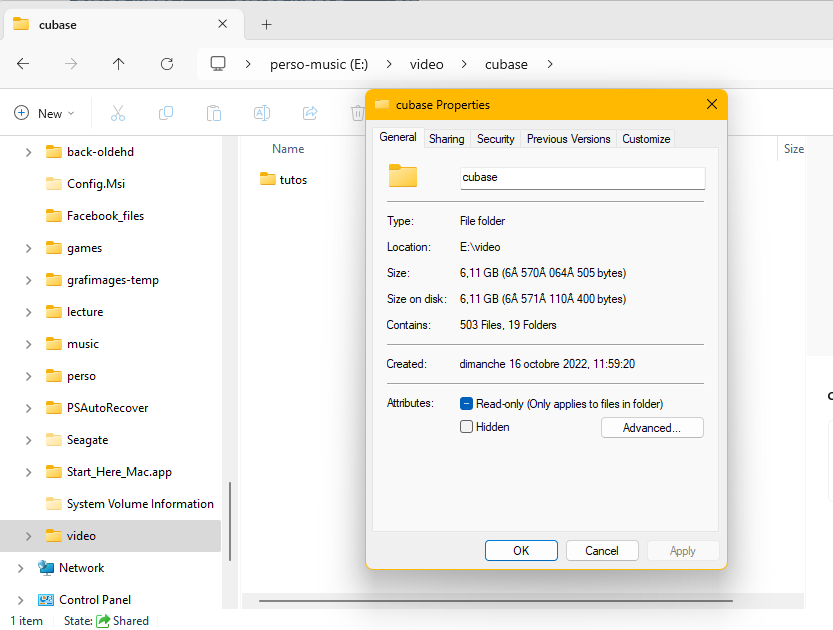Click cubase in address breadcrumb
833x630 pixels.
point(506,64)
